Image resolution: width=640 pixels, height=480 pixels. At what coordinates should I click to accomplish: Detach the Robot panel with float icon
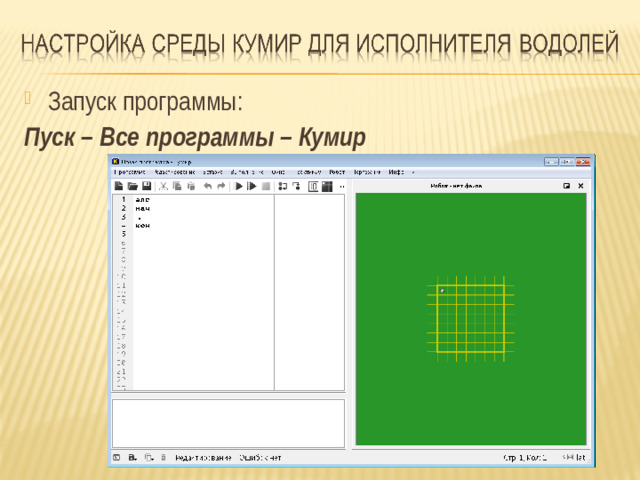567,186
